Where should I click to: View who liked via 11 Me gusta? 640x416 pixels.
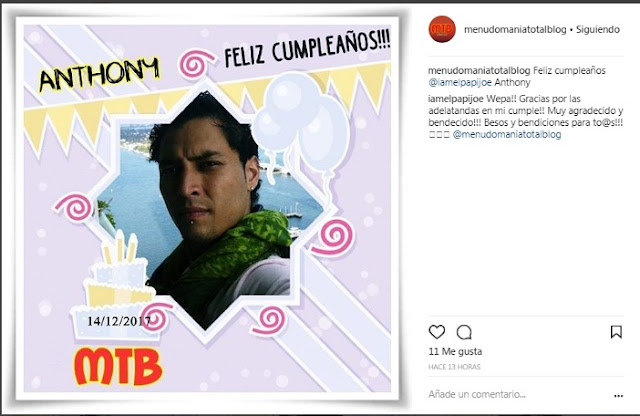pos(455,351)
